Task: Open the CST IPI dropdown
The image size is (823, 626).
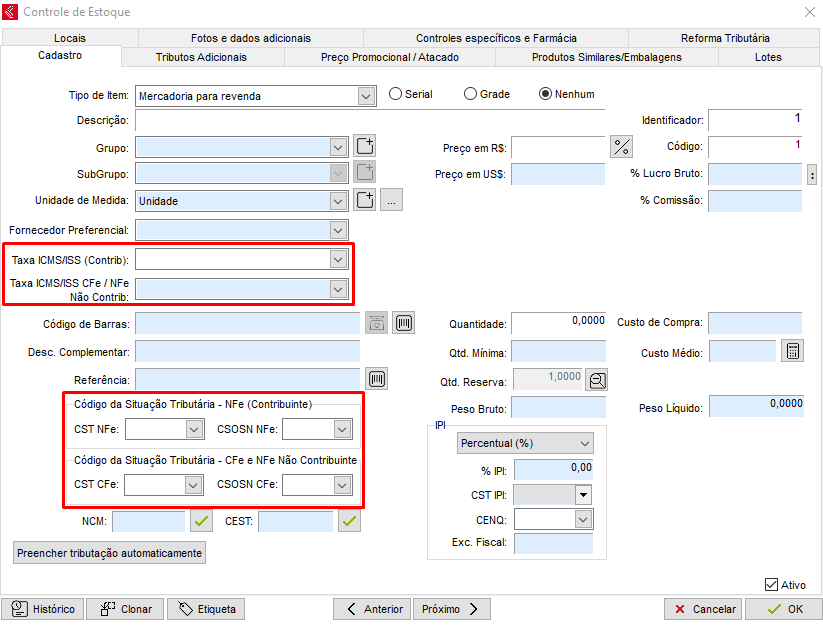Action: [583, 495]
